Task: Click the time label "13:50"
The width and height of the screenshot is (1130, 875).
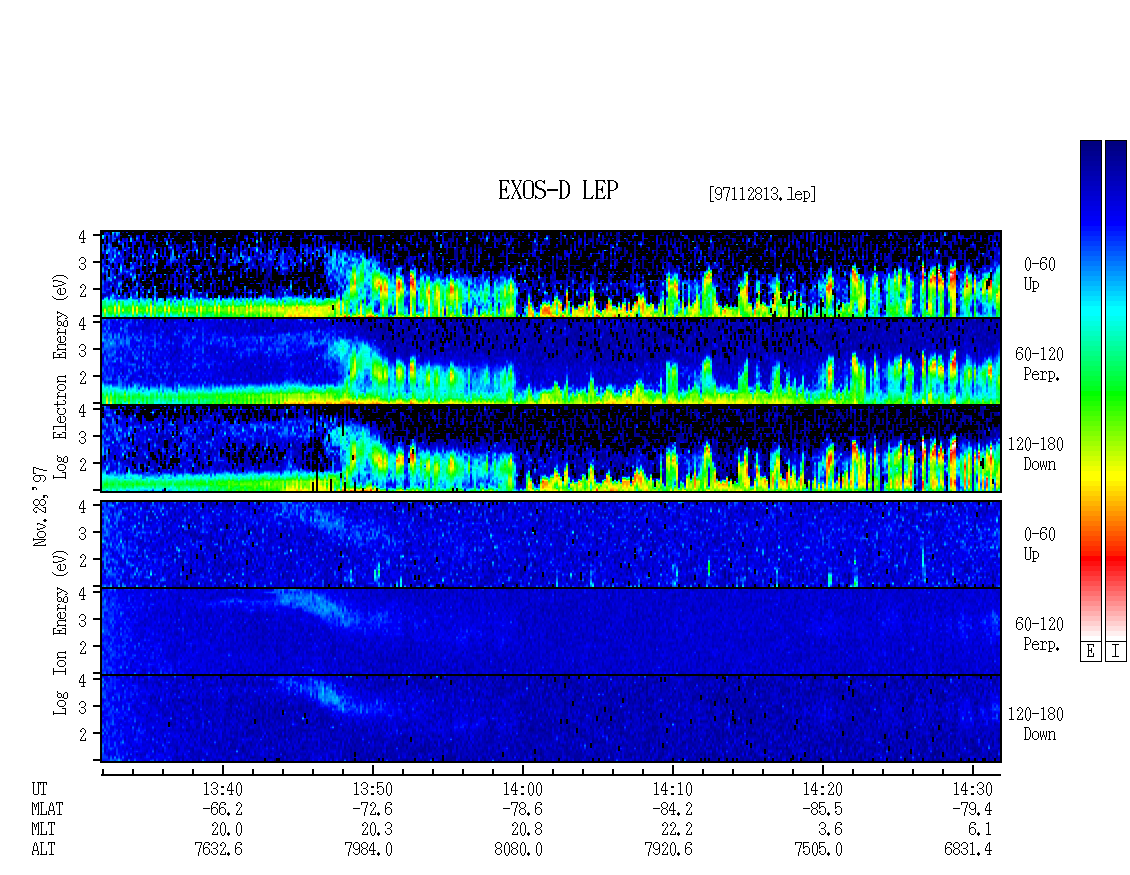Action: 372,789
